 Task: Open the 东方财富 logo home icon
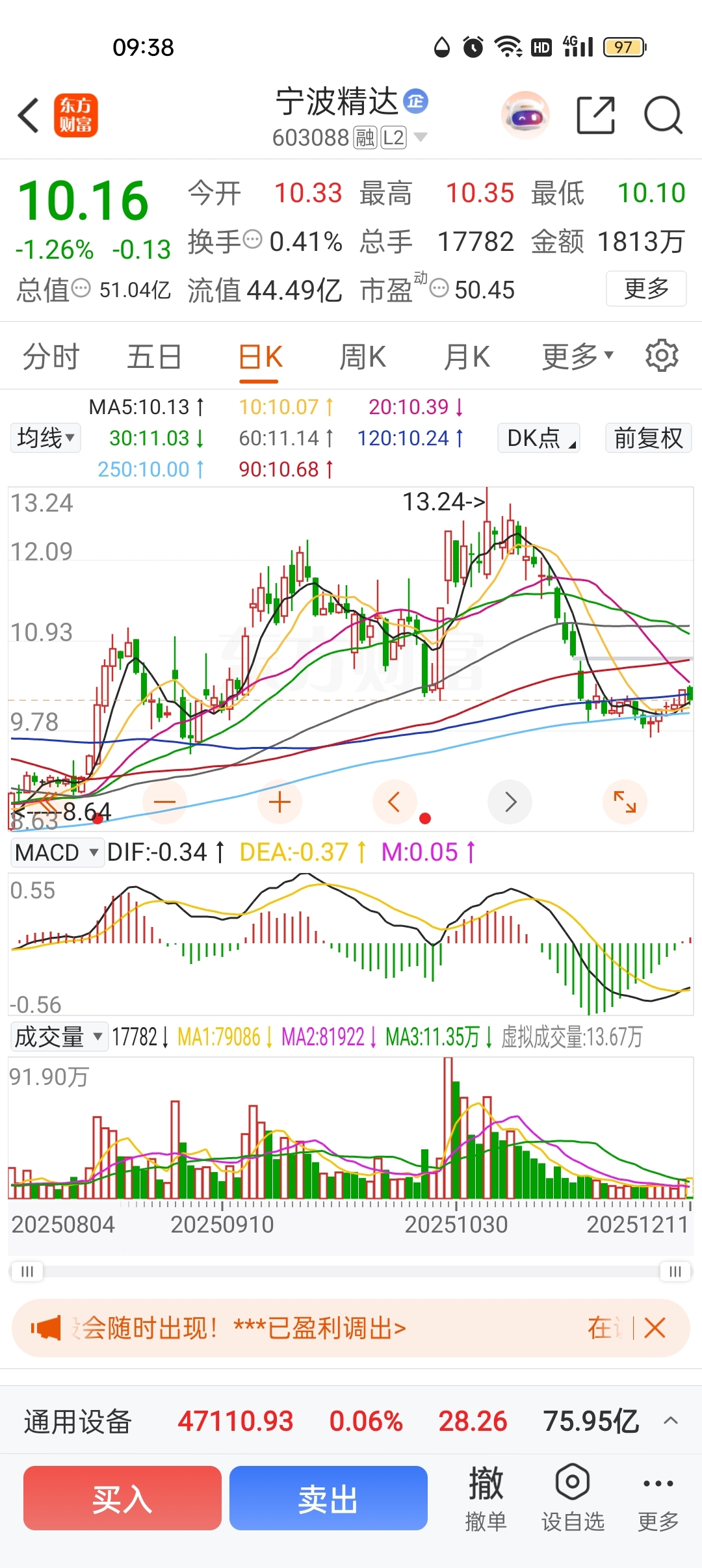pos(76,116)
